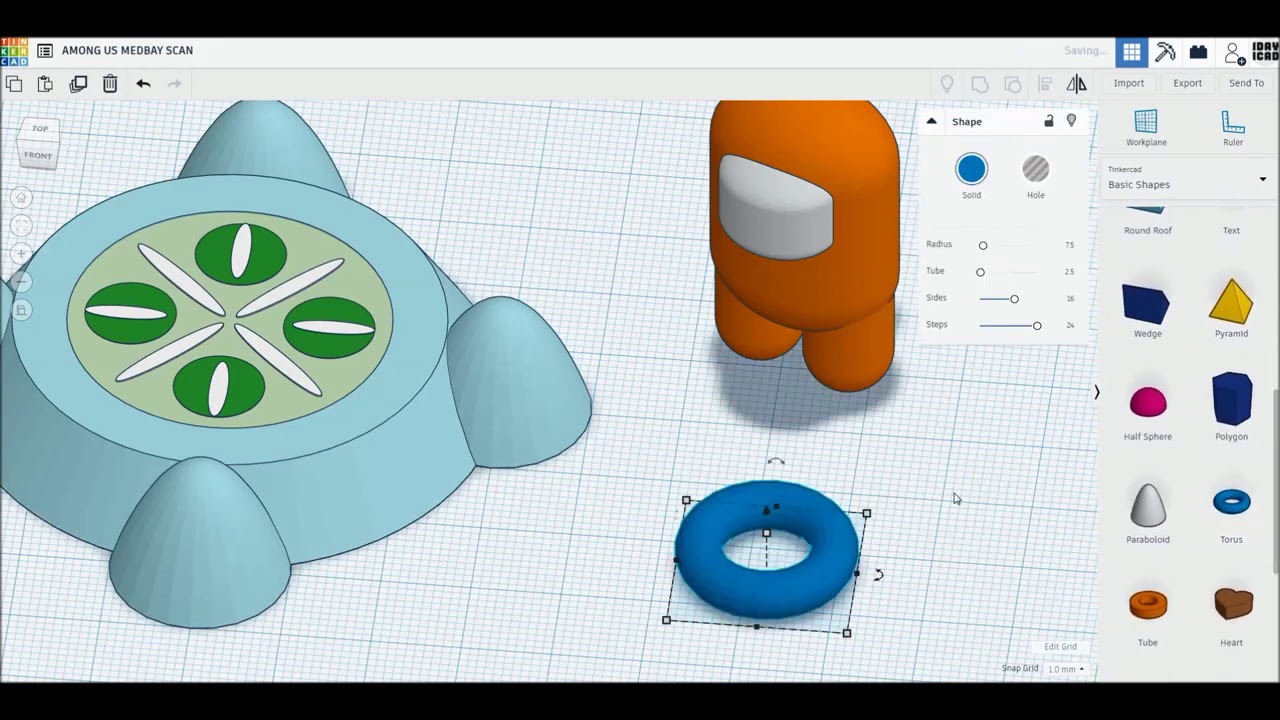Click the Round Roof shape label

[1148, 230]
